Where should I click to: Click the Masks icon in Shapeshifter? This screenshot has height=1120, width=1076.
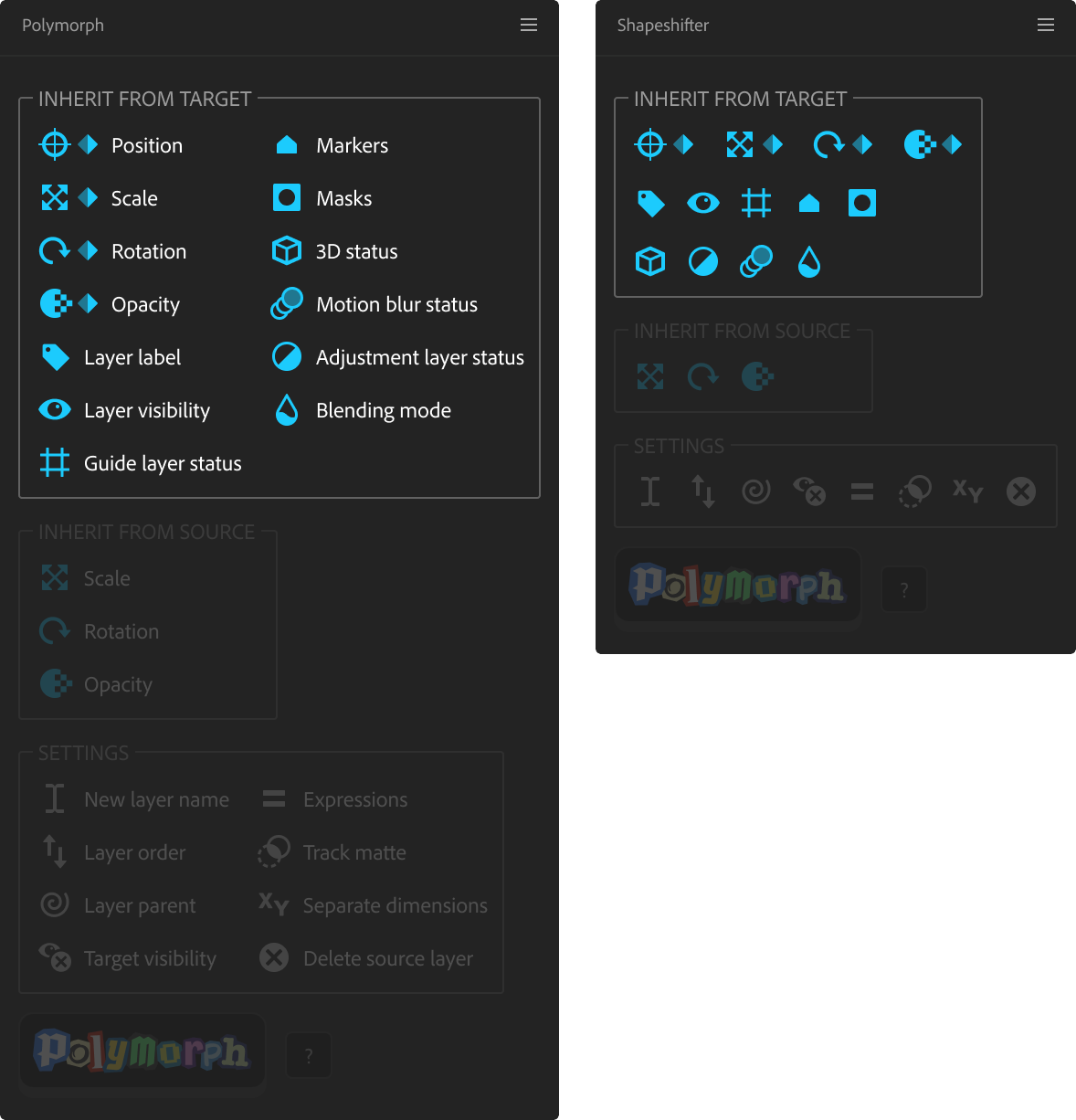[861, 203]
